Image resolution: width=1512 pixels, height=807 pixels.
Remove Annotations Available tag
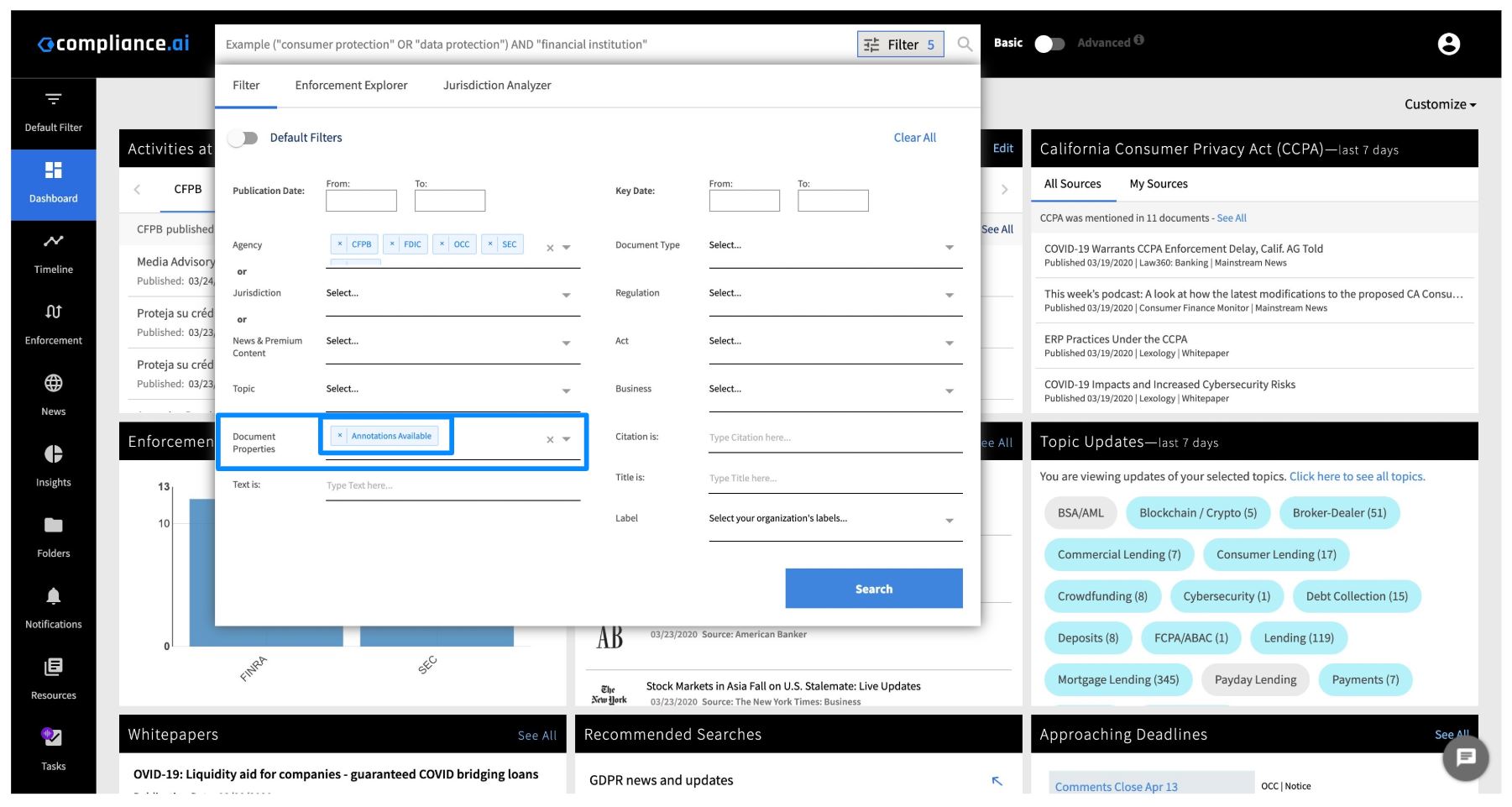pos(339,436)
